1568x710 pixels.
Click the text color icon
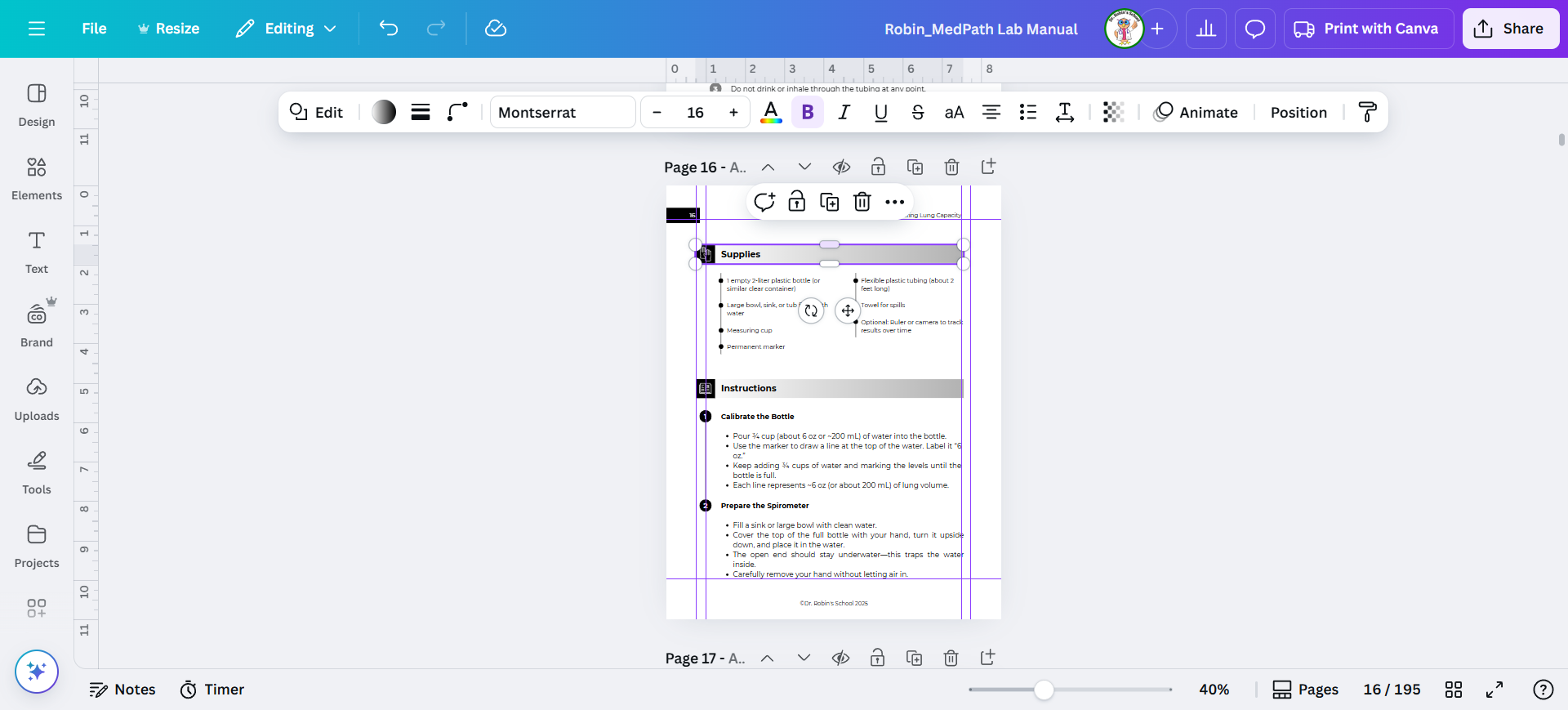tap(770, 112)
